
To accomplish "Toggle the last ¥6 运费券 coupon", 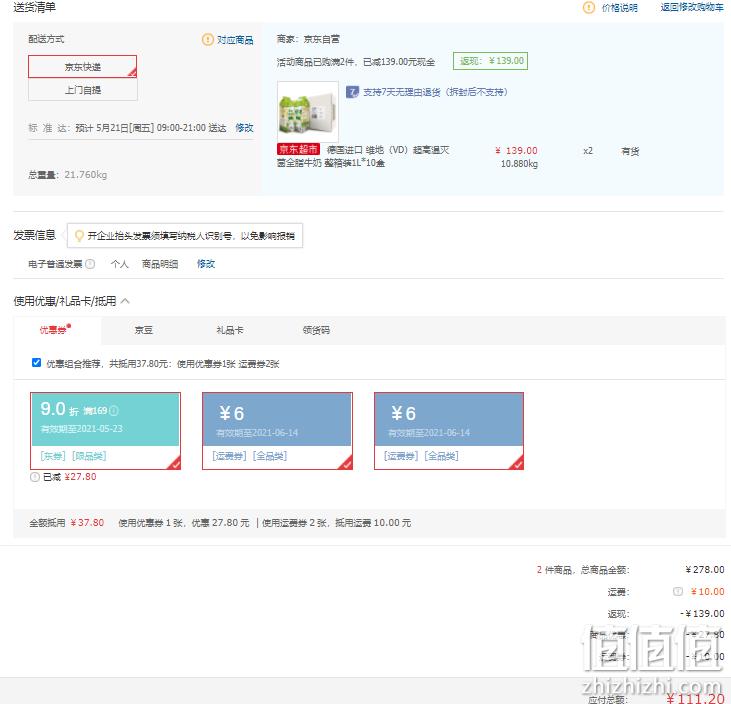I will [449, 431].
